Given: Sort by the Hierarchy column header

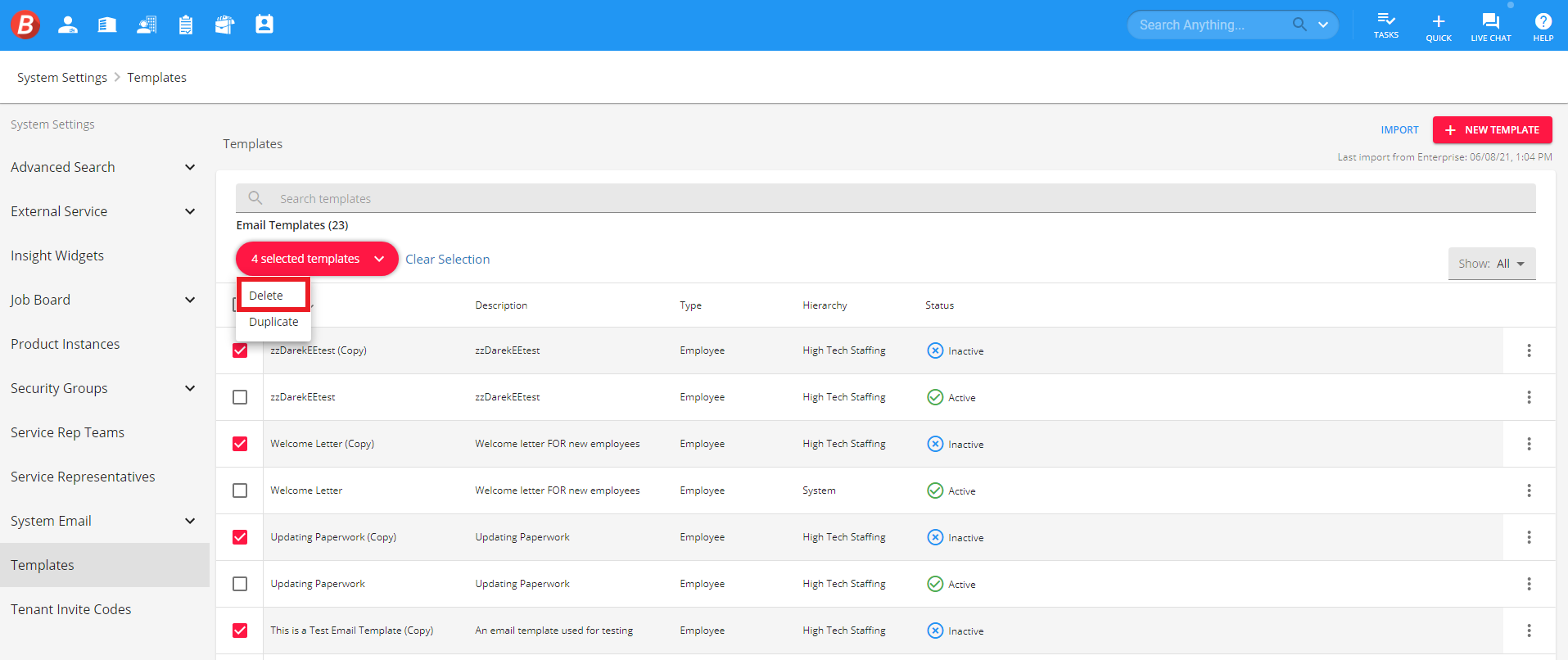Looking at the screenshot, I should tap(825, 305).
